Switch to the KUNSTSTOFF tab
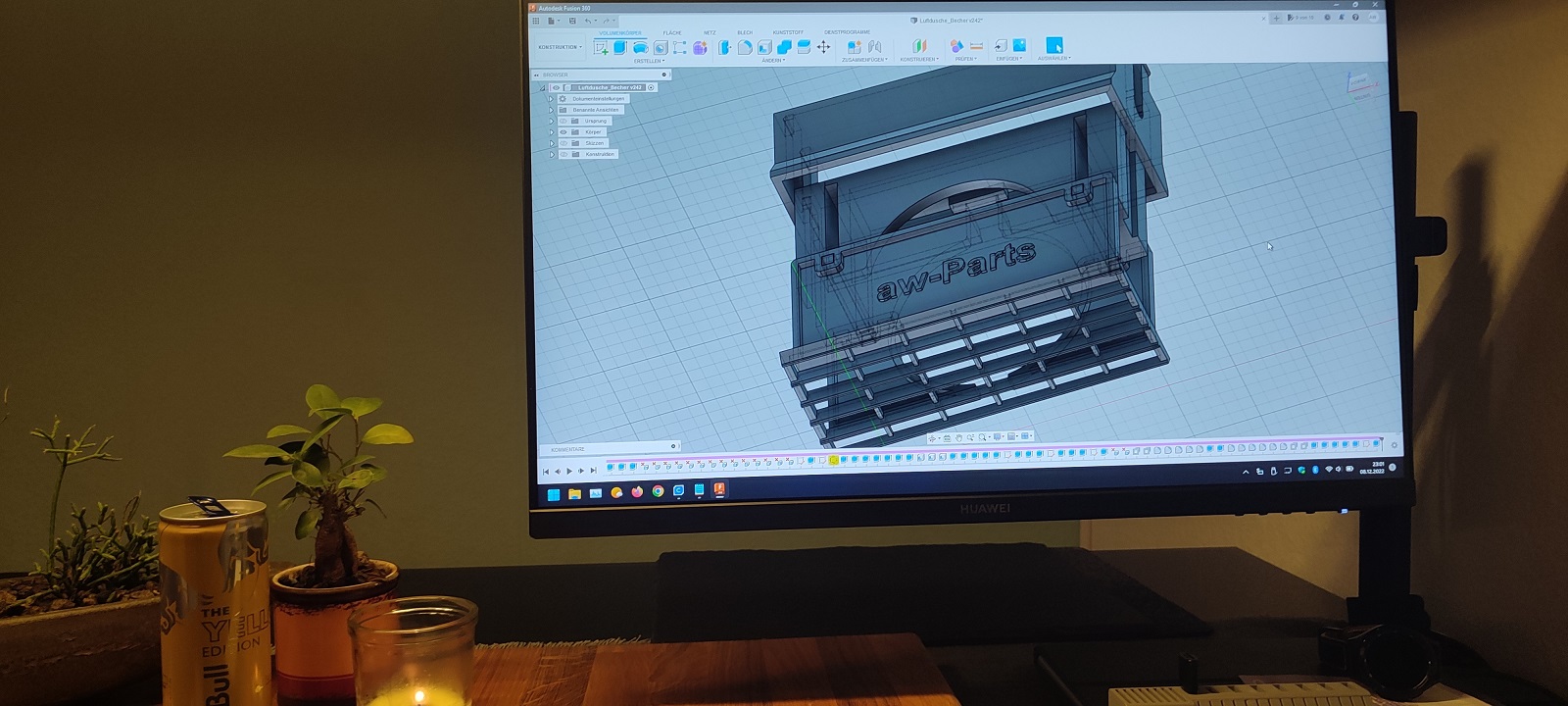Image resolution: width=1568 pixels, height=706 pixels. click(x=788, y=32)
